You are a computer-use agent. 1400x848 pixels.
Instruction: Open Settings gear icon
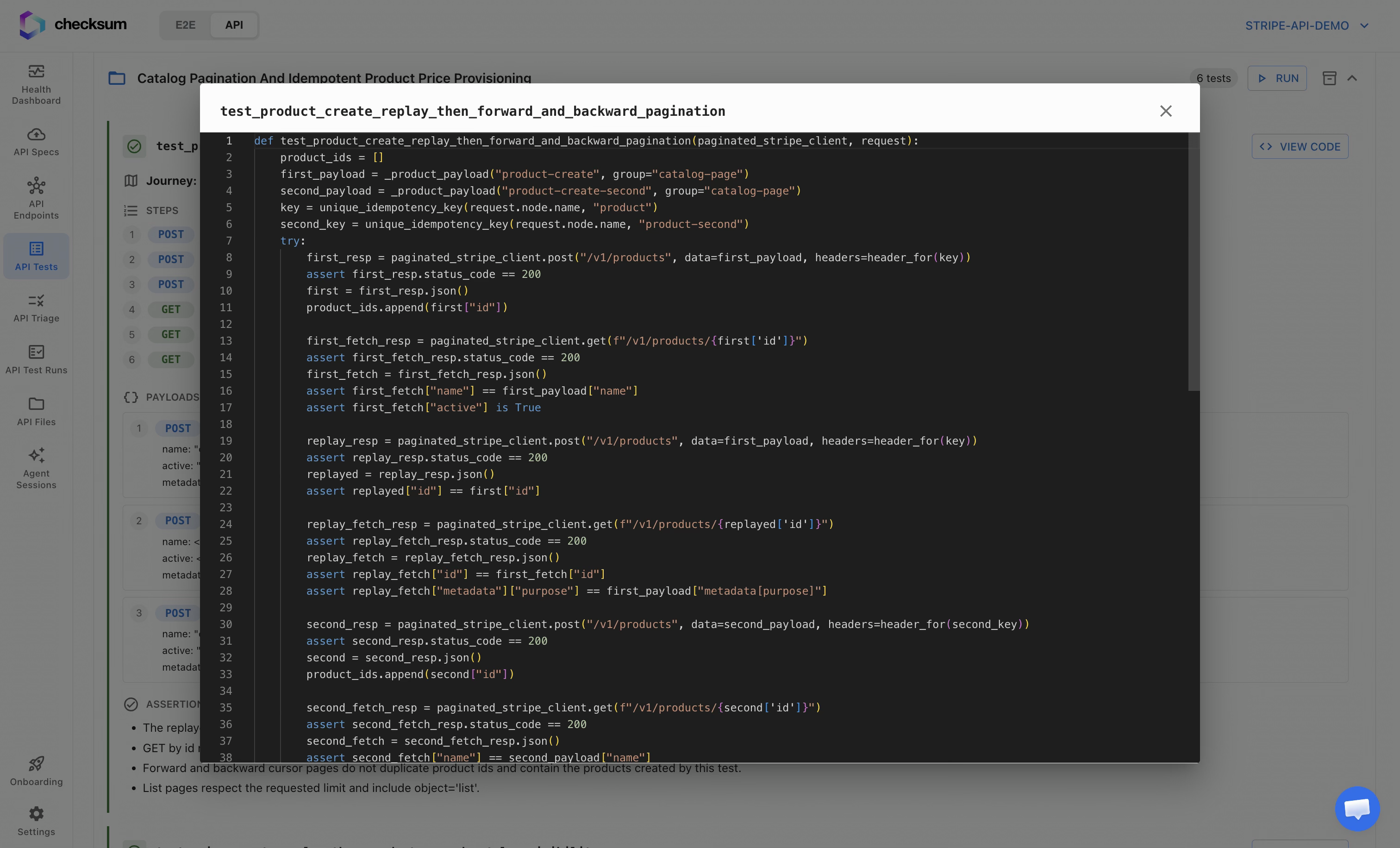pyautogui.click(x=37, y=813)
